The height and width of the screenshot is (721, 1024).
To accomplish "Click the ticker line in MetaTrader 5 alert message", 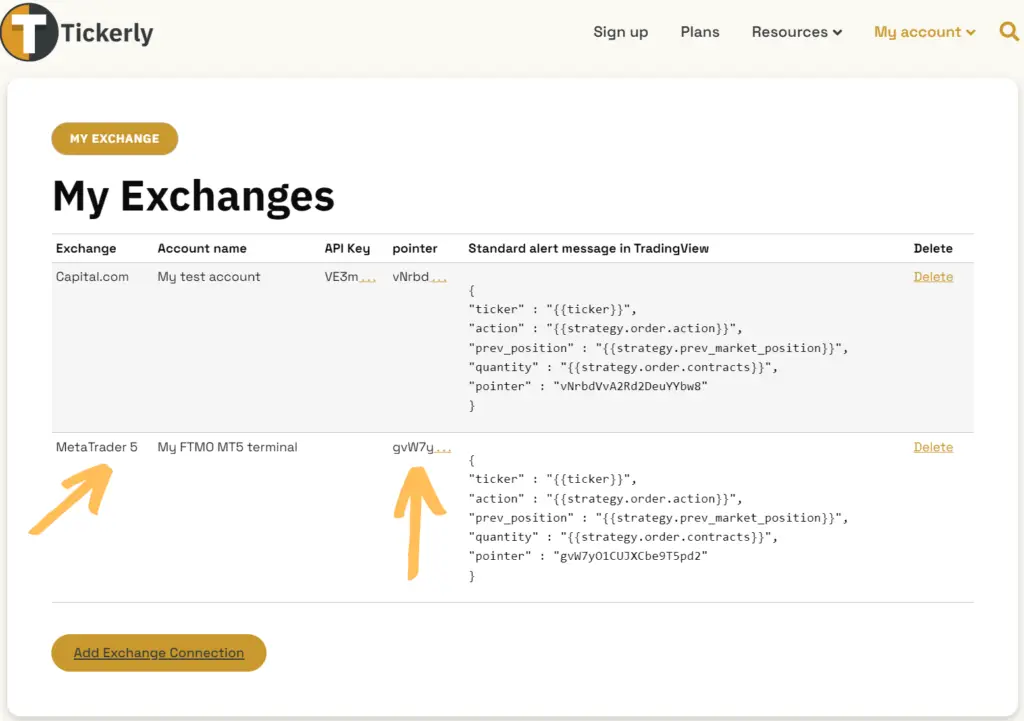I will point(552,479).
